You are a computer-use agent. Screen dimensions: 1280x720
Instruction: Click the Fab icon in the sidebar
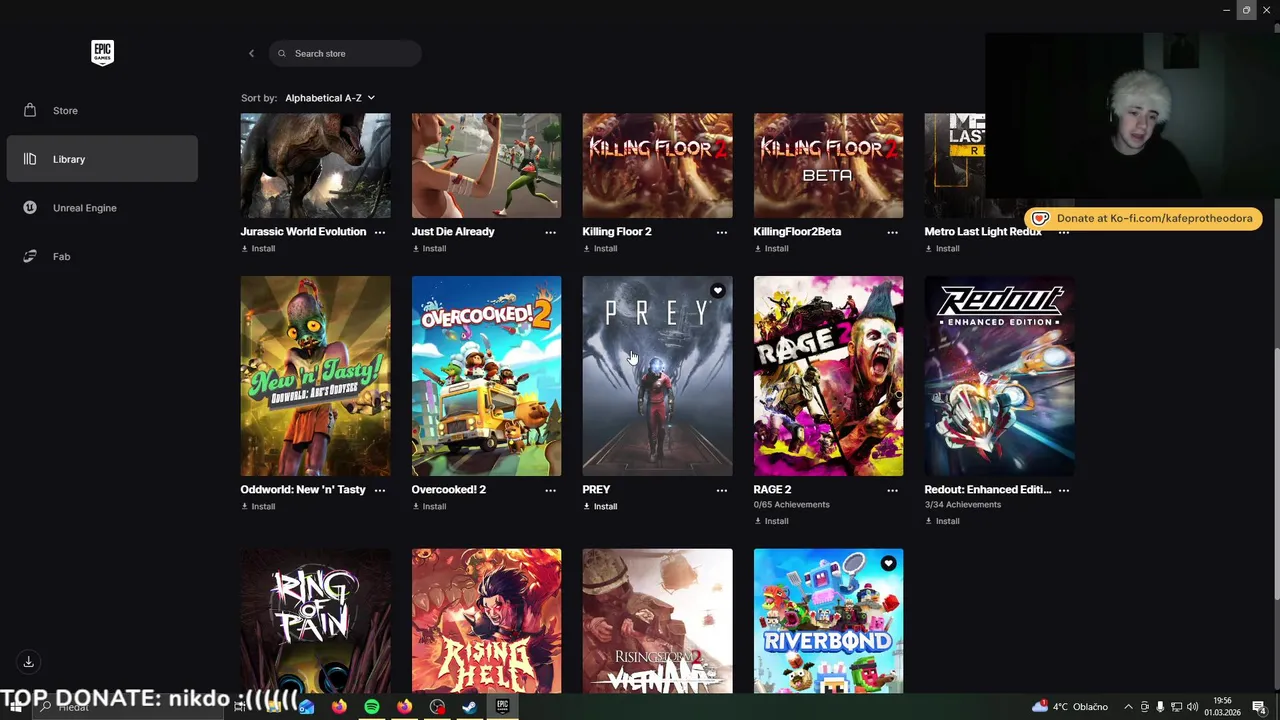pos(30,256)
